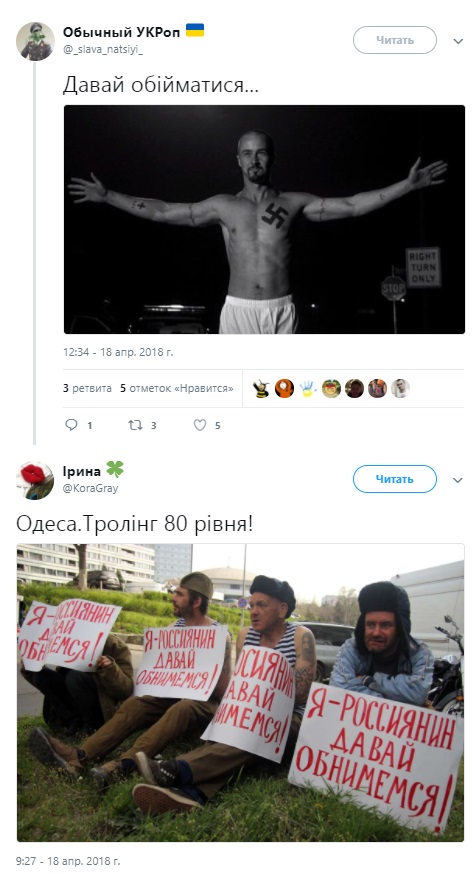Like the tweet with heart icon
Screen dimensions: 472x874
(199, 425)
